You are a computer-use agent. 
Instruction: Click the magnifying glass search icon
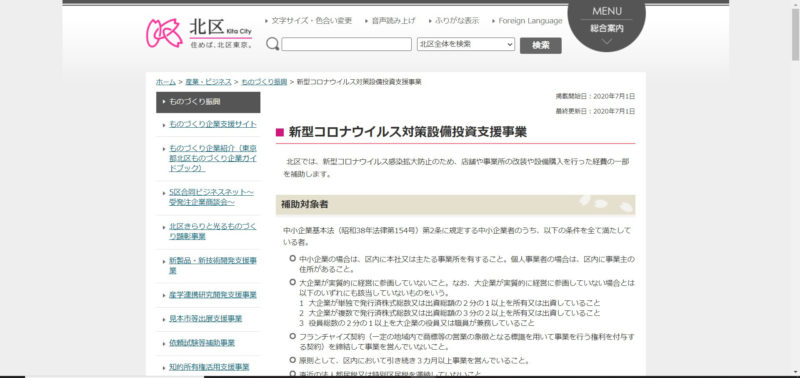click(272, 44)
